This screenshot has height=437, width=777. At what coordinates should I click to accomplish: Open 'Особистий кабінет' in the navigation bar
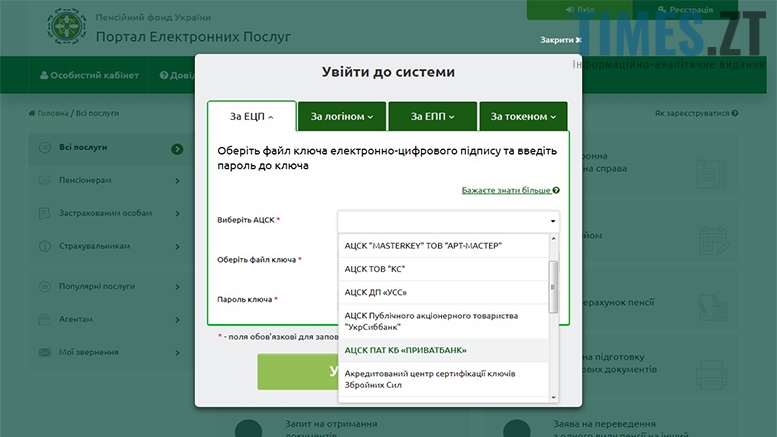pyautogui.click(x=88, y=75)
